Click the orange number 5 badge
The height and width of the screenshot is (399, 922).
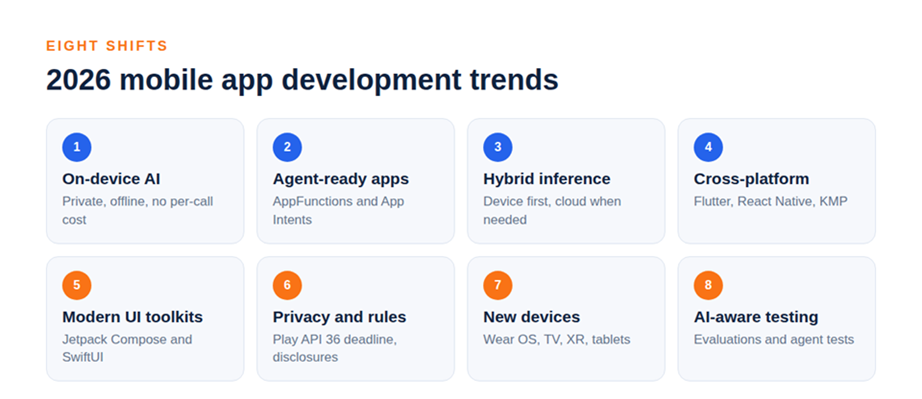(77, 285)
